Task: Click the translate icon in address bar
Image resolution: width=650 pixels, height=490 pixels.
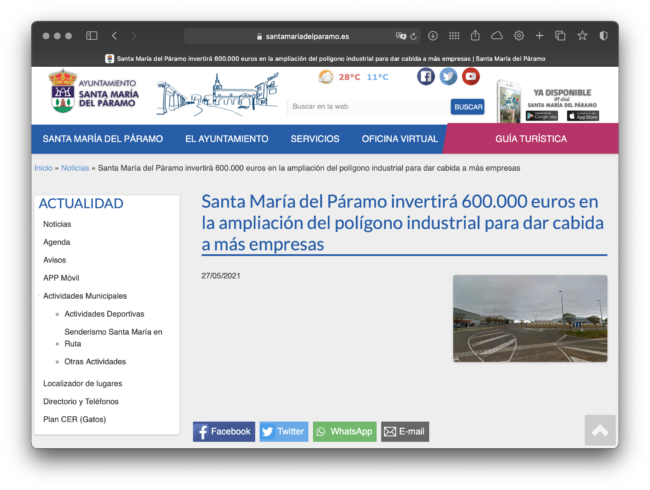Action: (400, 36)
